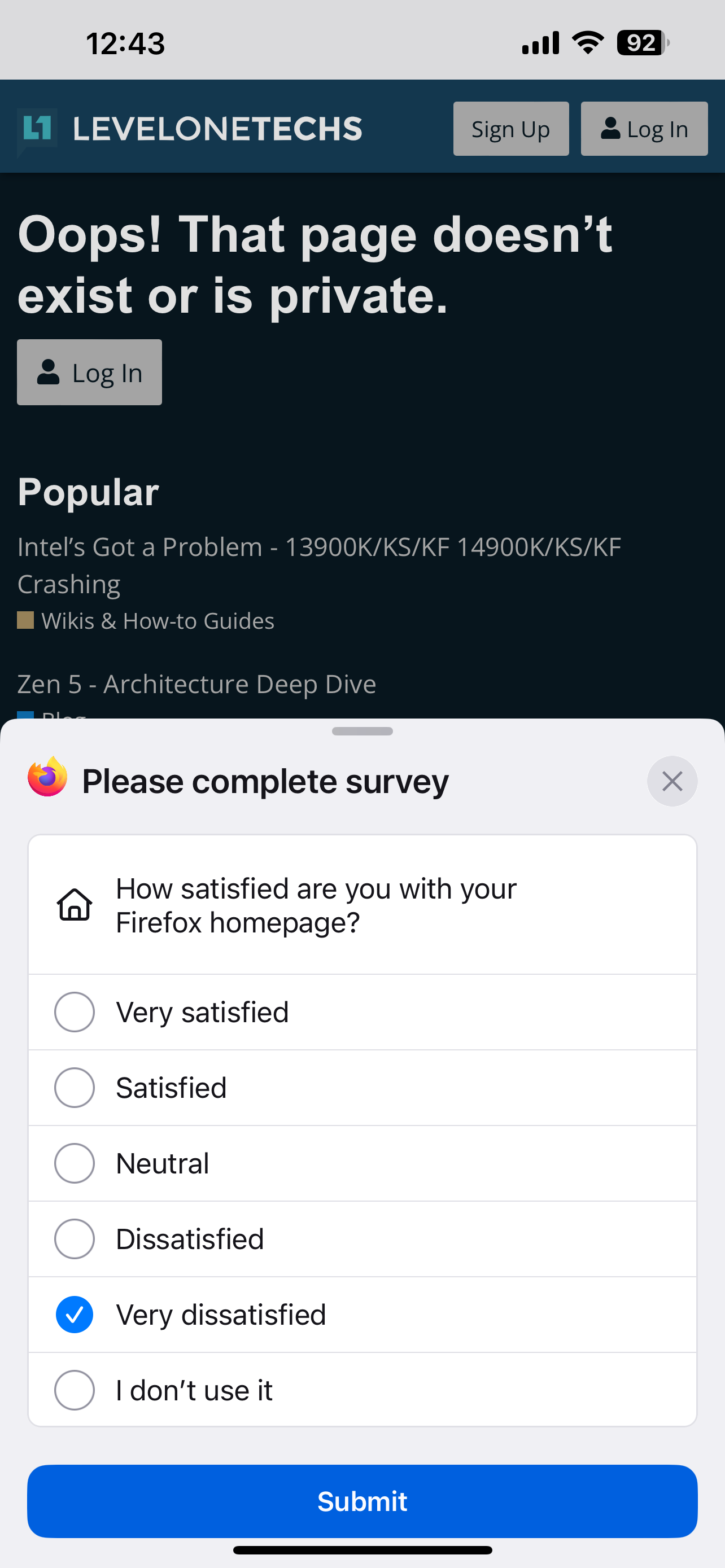Tap the Firefox logo in survey header

click(47, 777)
